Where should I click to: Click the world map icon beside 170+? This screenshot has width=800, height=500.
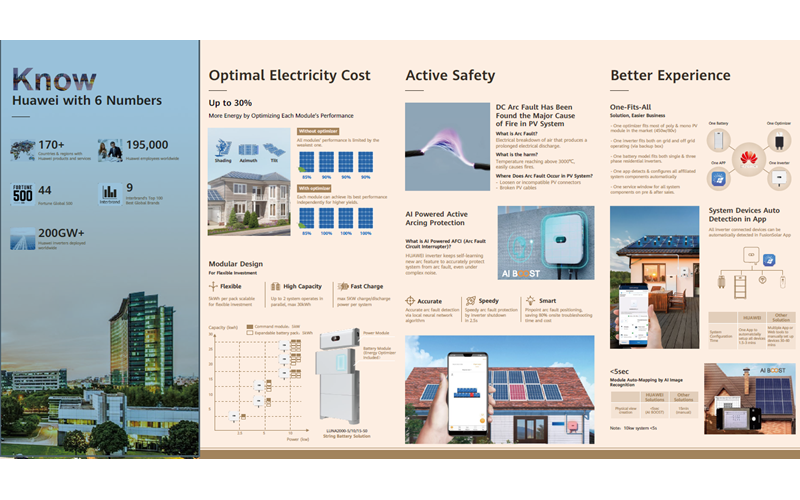tap(22, 150)
